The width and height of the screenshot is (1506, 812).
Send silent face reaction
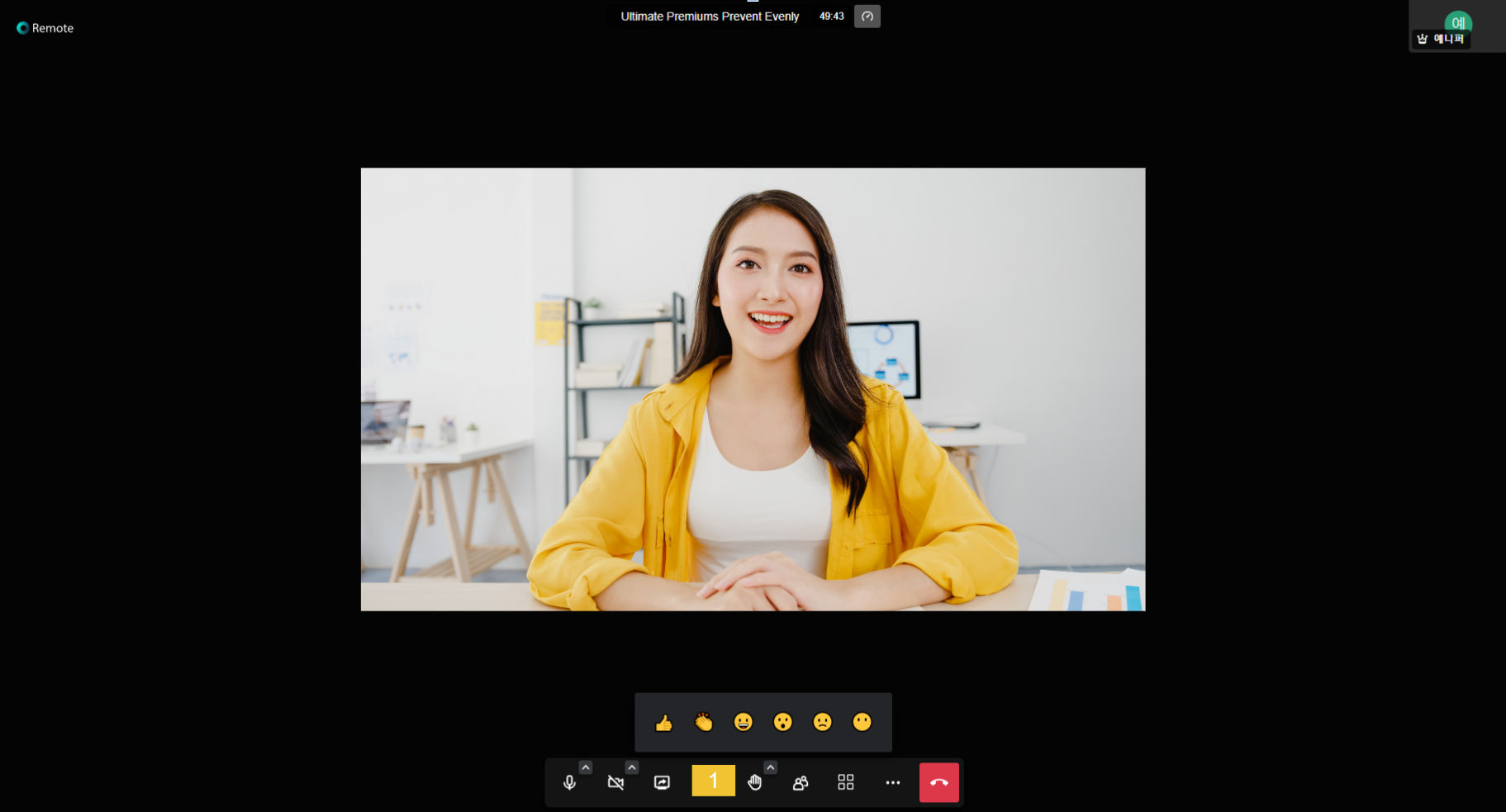tap(862, 723)
